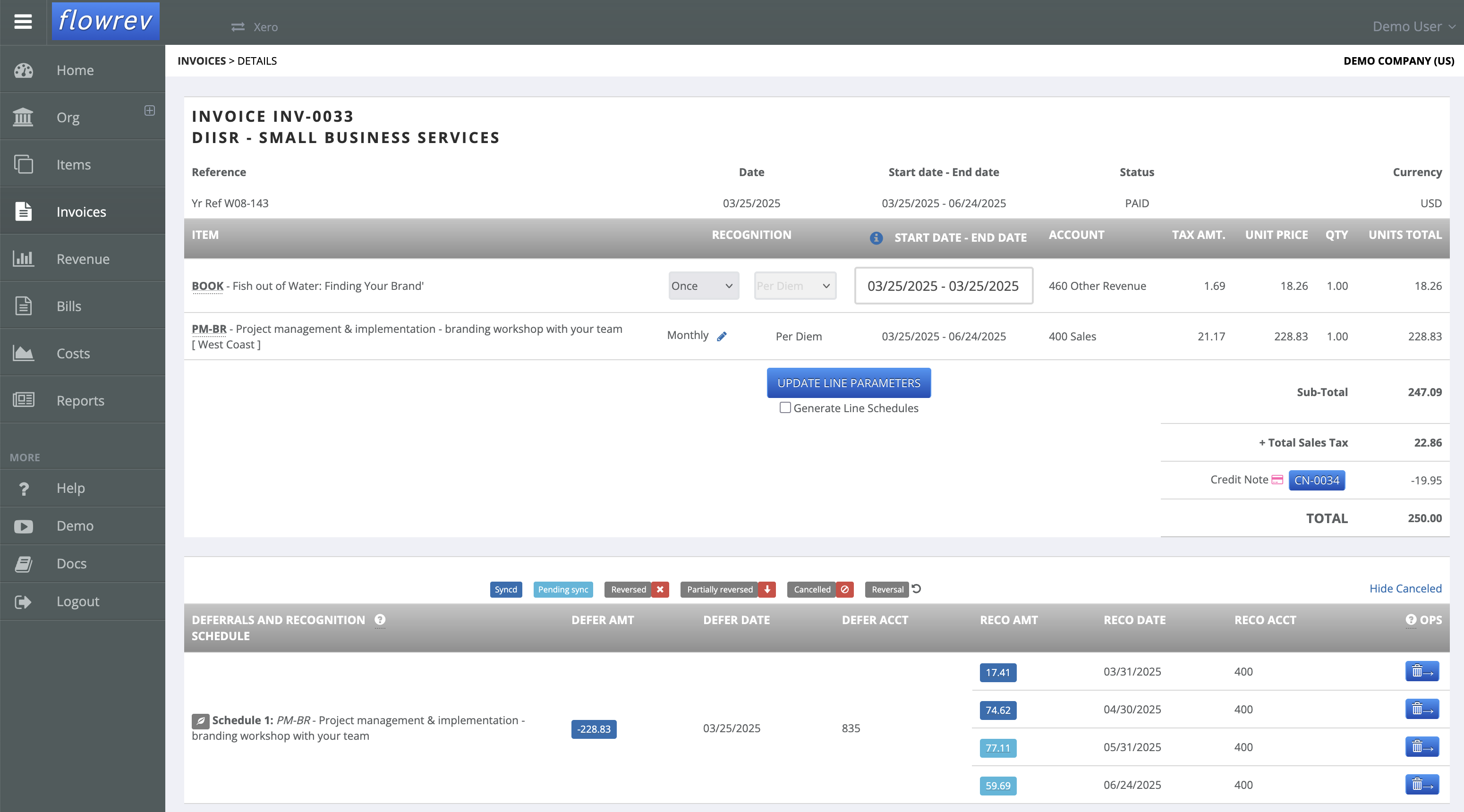Click the BOOK line date range field

pos(943,286)
